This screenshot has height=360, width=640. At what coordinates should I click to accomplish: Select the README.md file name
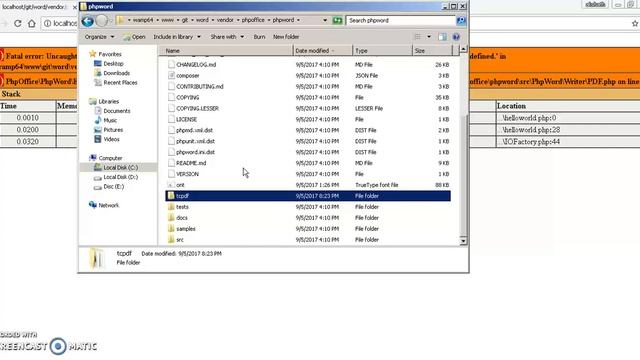pos(191,163)
